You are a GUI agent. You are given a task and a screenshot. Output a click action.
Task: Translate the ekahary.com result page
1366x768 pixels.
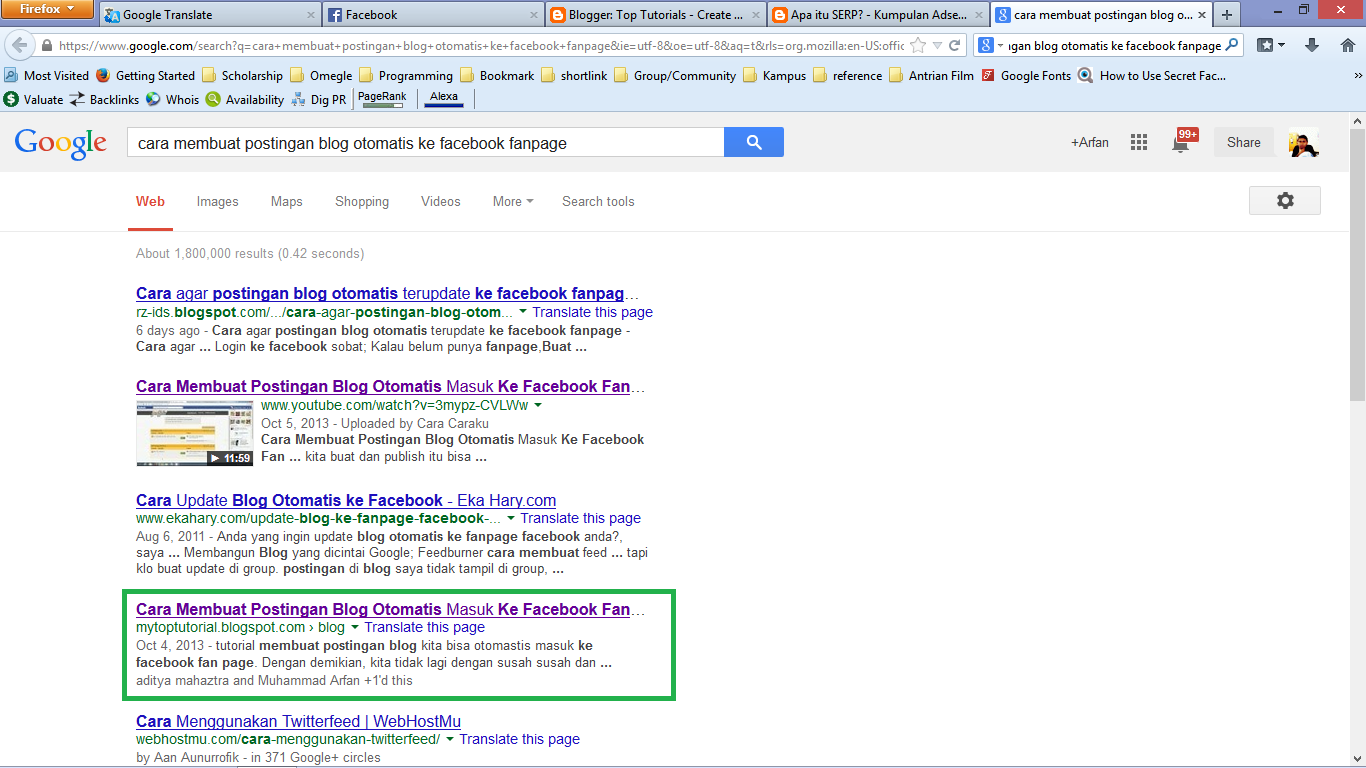(580, 518)
